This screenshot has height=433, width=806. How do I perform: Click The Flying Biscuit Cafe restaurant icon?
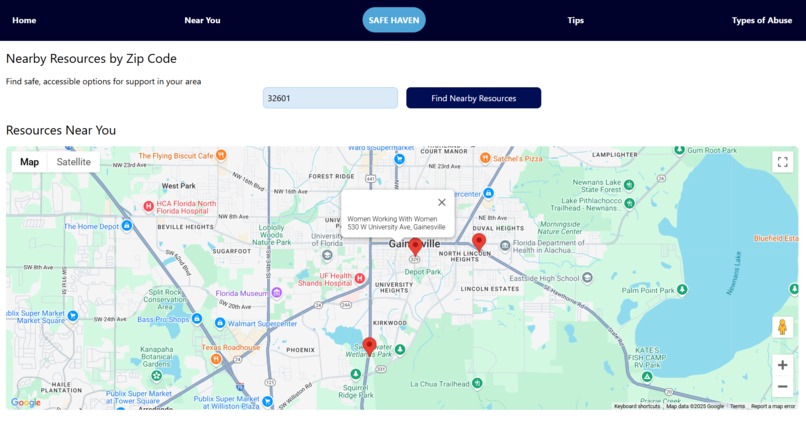(221, 155)
